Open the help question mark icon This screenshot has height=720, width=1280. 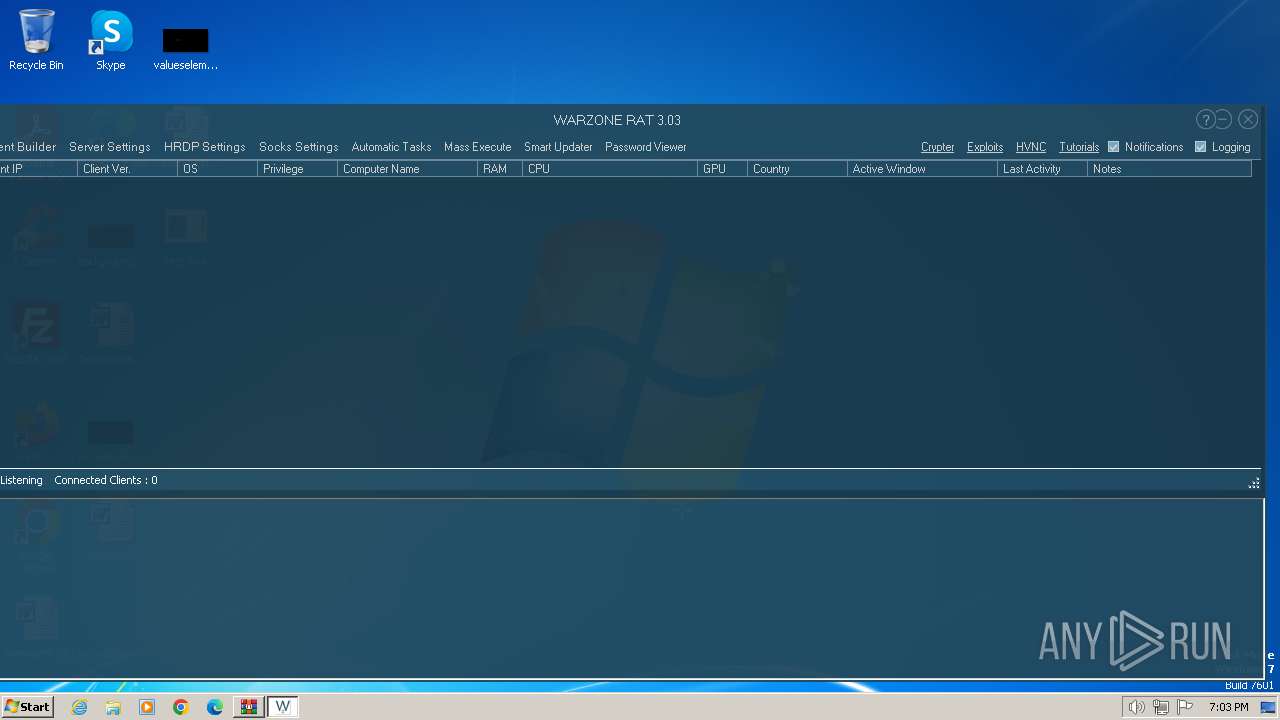[x=1206, y=120]
